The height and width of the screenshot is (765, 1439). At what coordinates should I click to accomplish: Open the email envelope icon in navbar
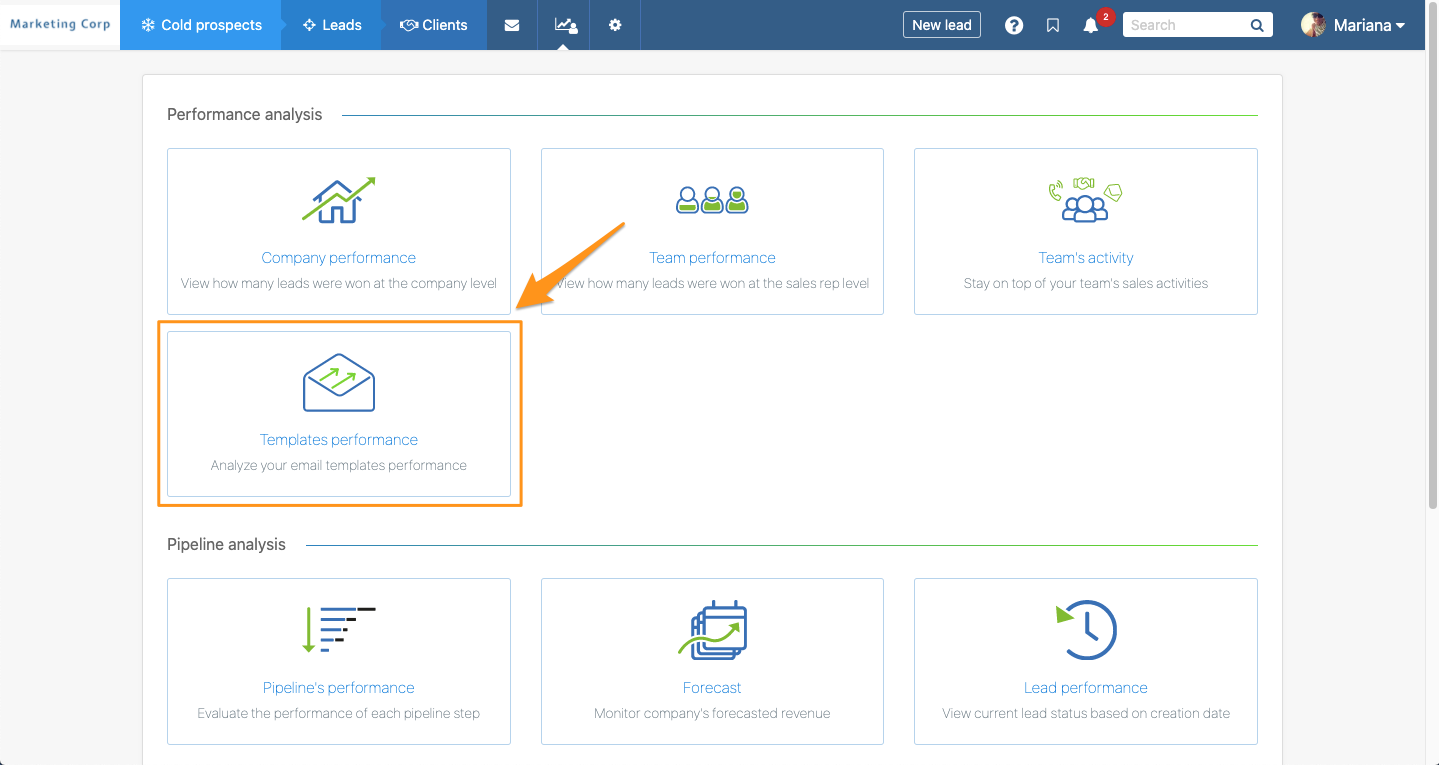click(512, 25)
